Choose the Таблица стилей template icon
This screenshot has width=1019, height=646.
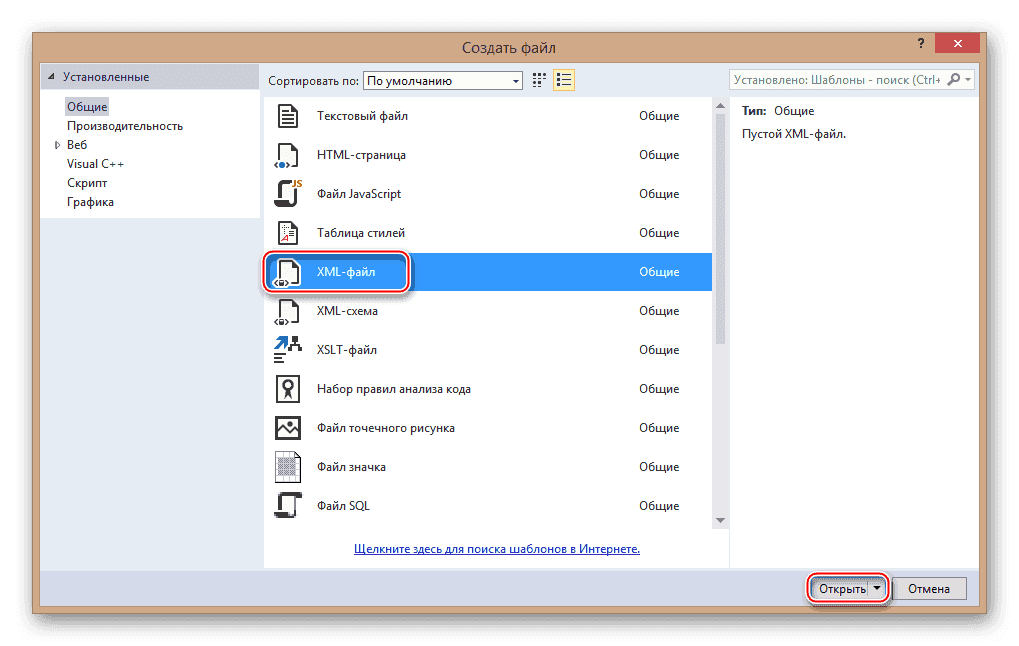click(287, 232)
